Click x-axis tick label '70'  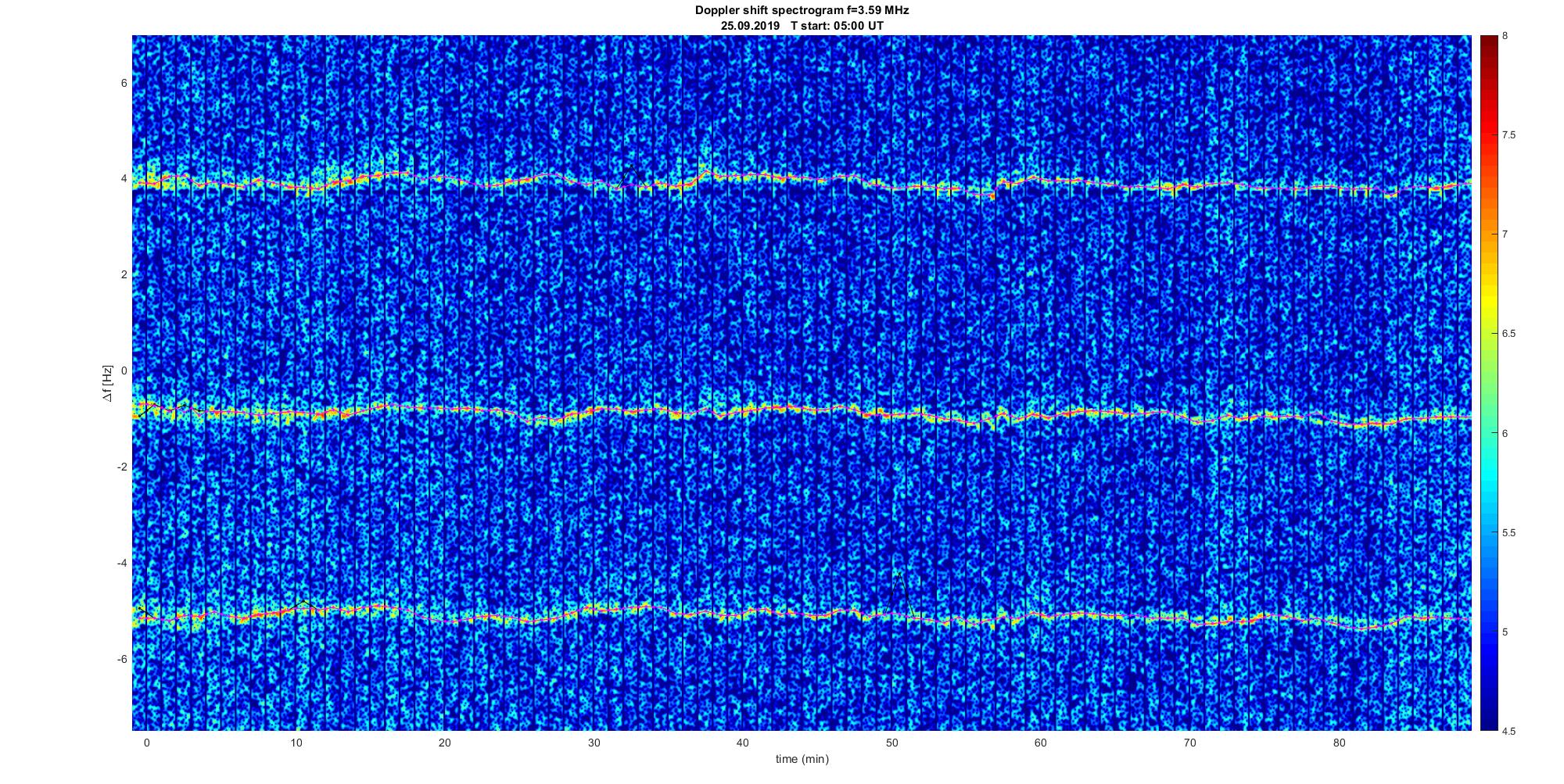click(1190, 743)
